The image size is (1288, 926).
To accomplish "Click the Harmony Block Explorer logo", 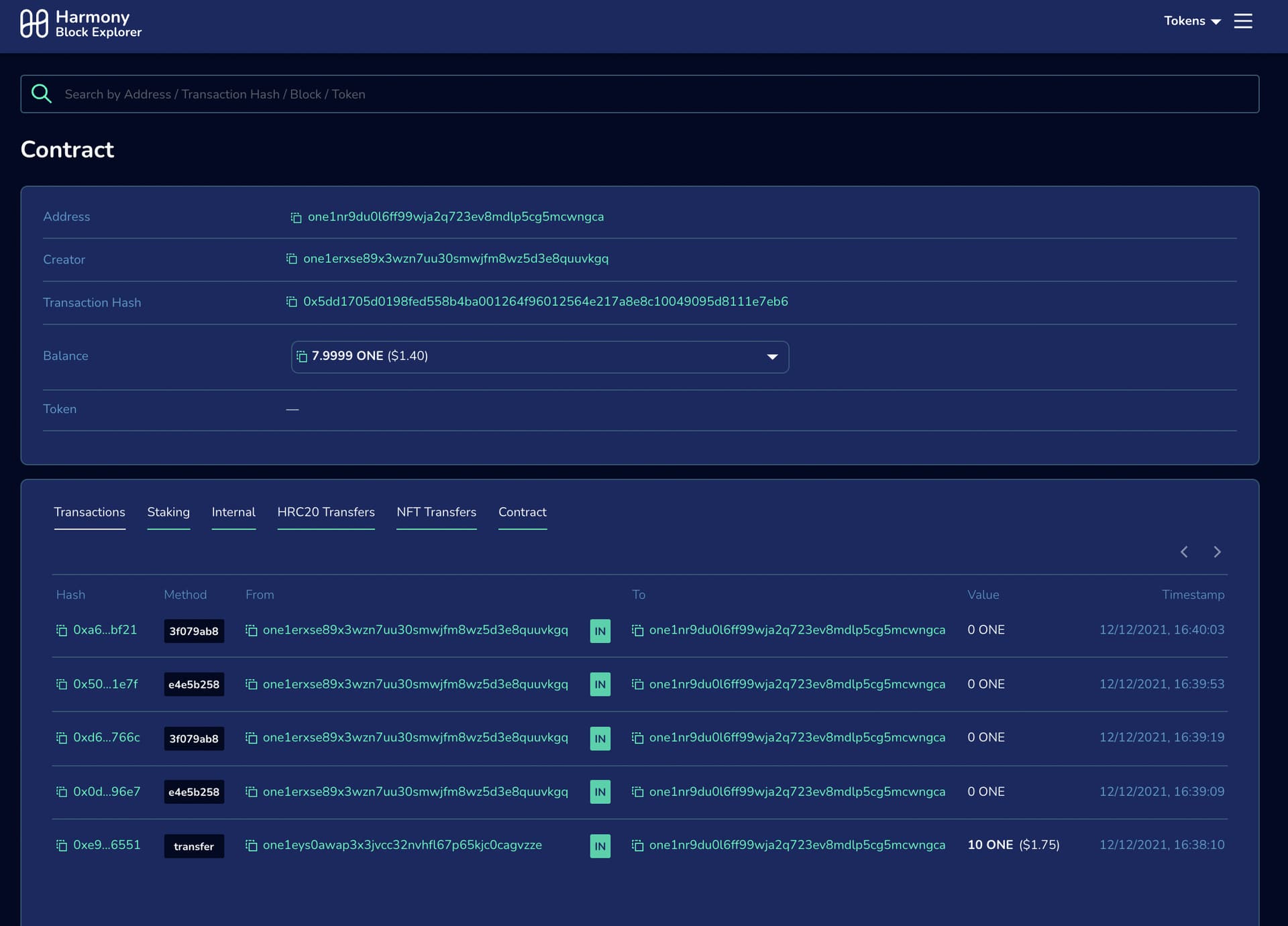I will [80, 23].
